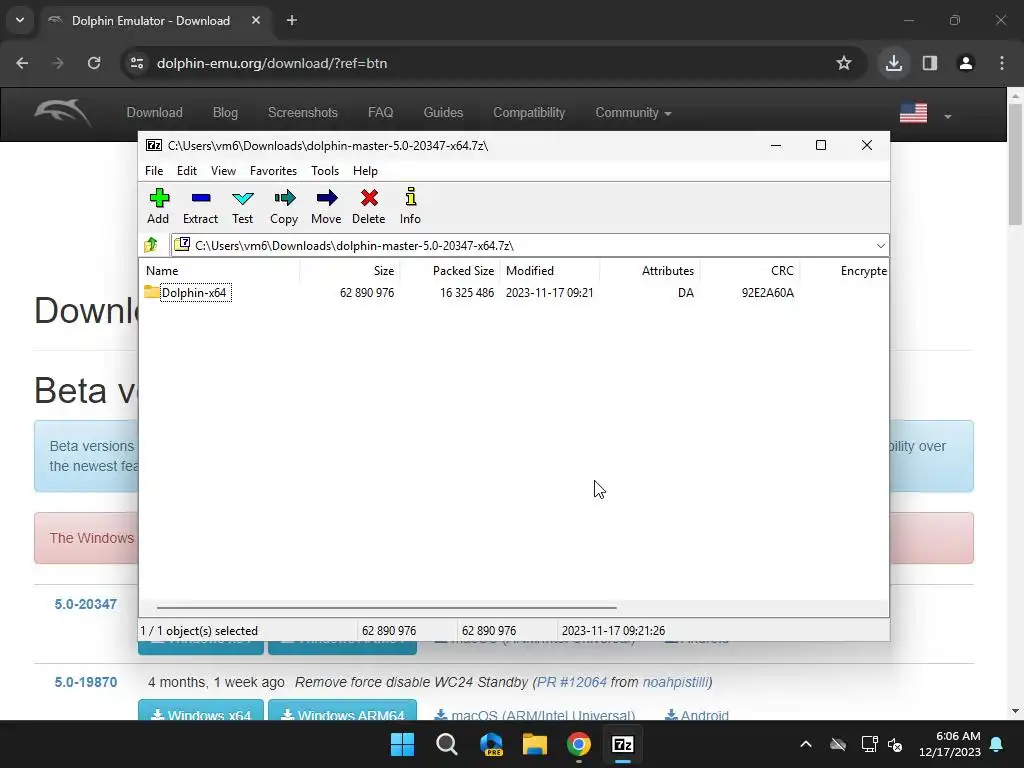Hit the red Delete icon
This screenshot has height=768, width=1024.
[x=369, y=206]
